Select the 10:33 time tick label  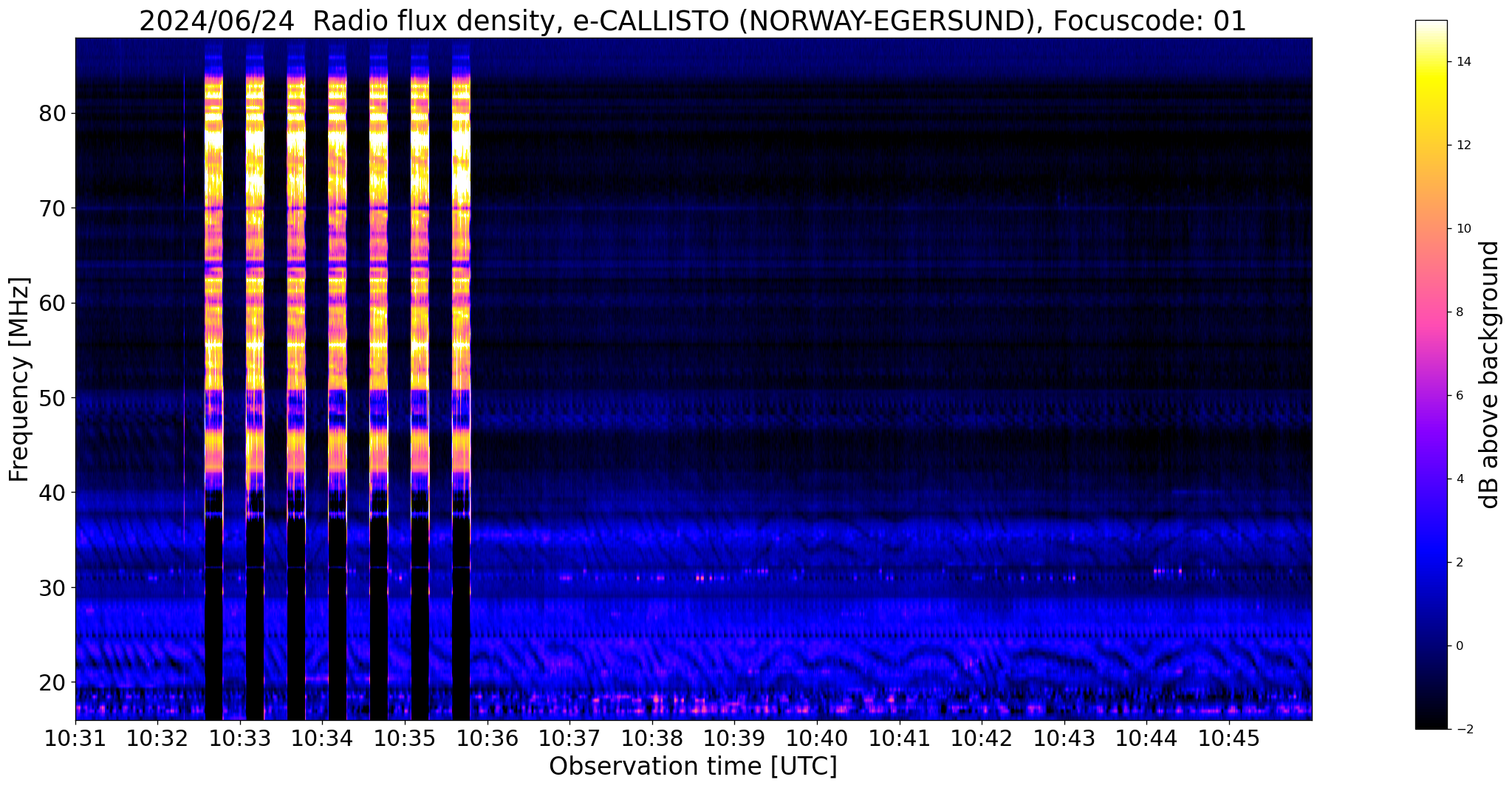tap(240, 739)
